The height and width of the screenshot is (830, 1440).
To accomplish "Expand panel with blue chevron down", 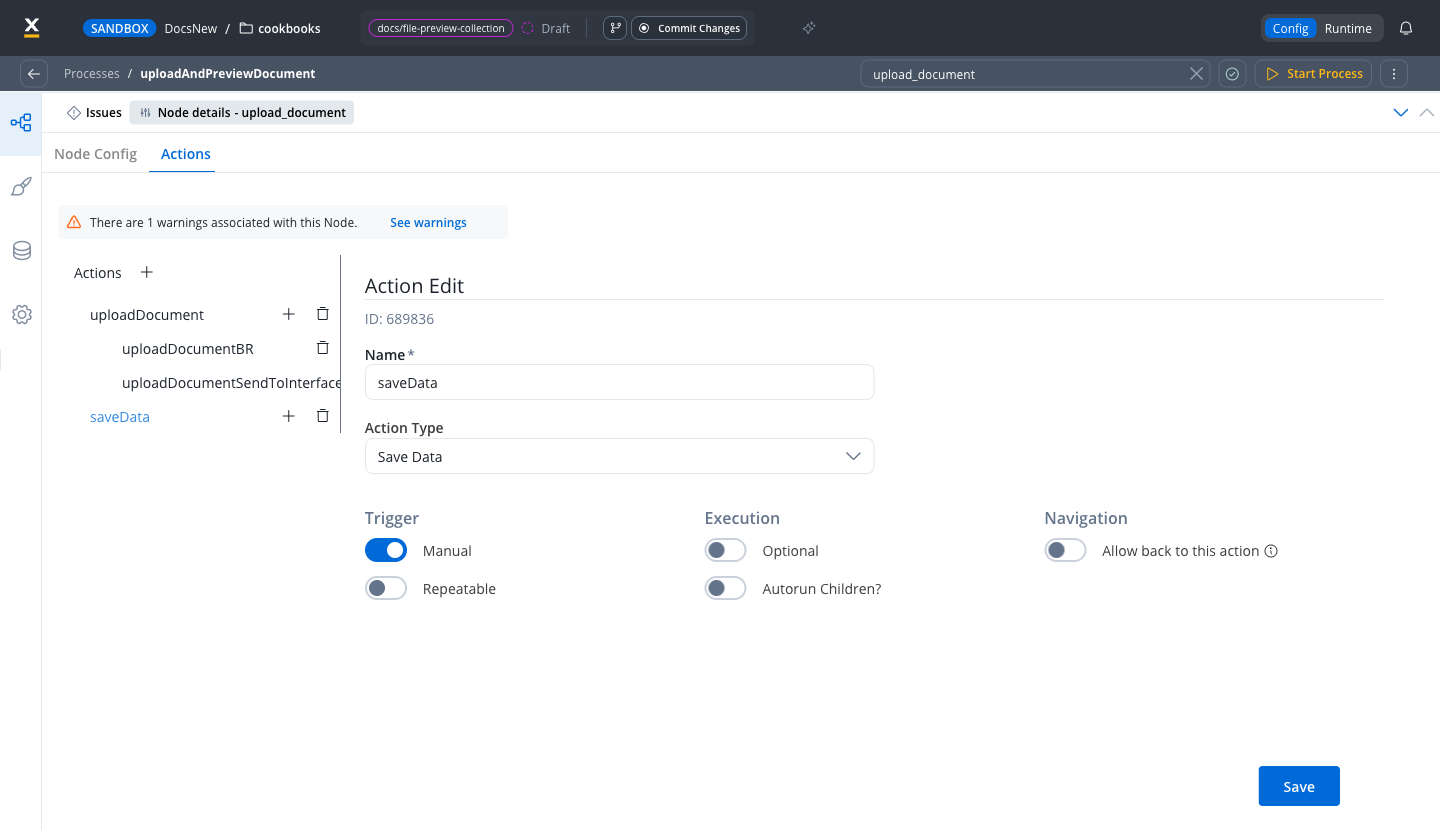I will (1401, 113).
